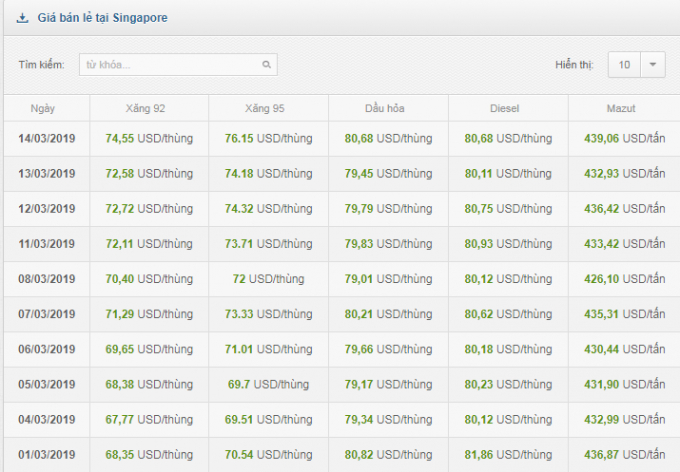Click the download icon beside the Singapore title
680x472 pixels.
tap(22, 18)
